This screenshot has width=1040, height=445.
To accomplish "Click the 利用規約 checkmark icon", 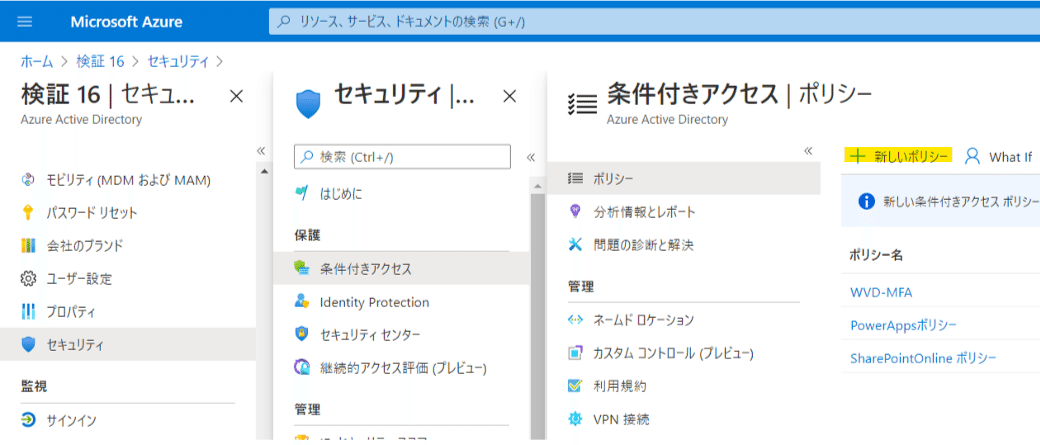I will [x=576, y=386].
